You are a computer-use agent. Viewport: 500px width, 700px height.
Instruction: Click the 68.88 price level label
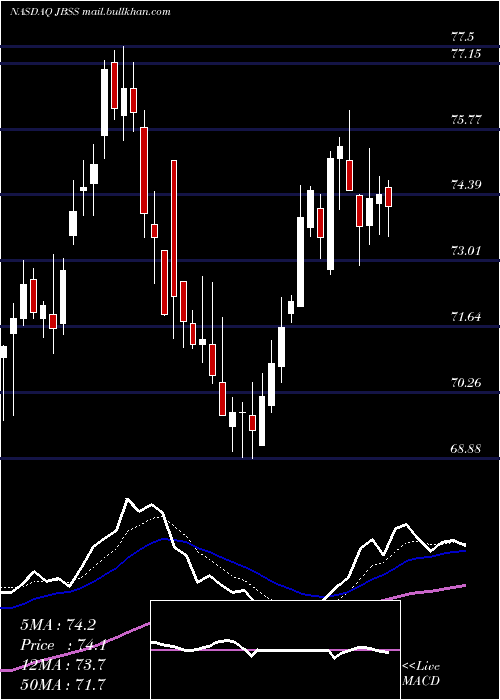tap(466, 448)
